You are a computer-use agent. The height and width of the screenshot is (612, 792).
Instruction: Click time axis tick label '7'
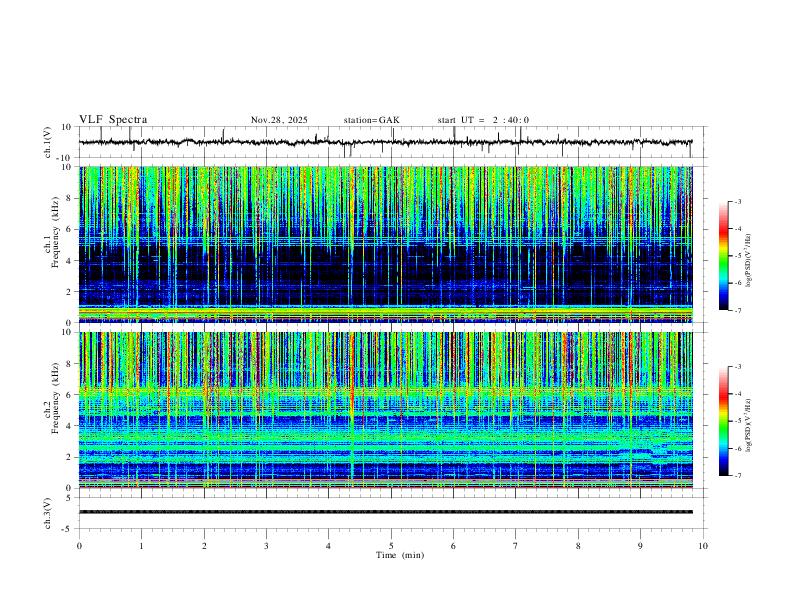point(516,546)
